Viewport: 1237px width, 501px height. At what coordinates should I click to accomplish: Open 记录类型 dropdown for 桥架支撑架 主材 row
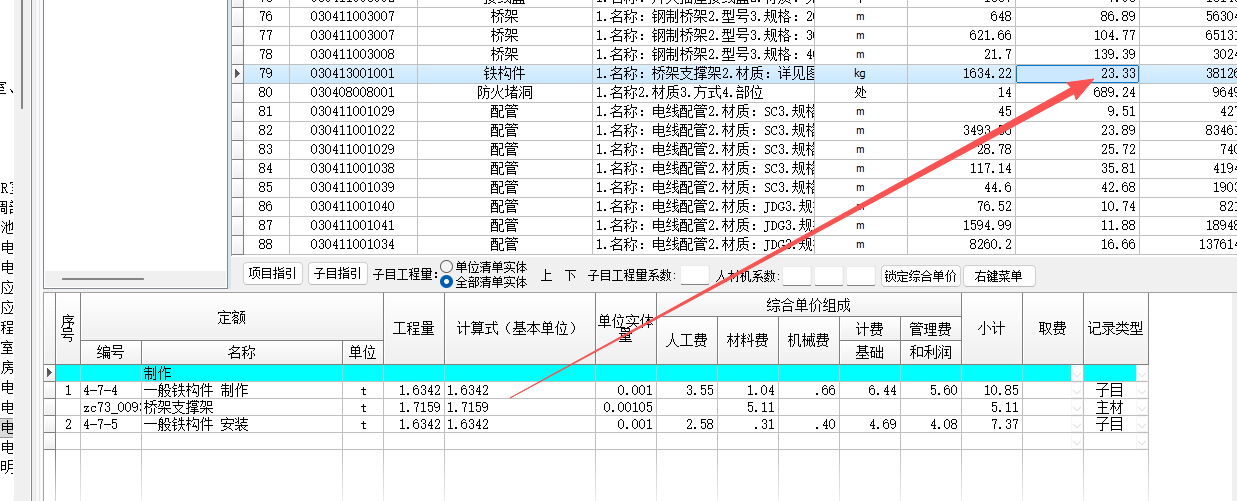(x=1141, y=408)
